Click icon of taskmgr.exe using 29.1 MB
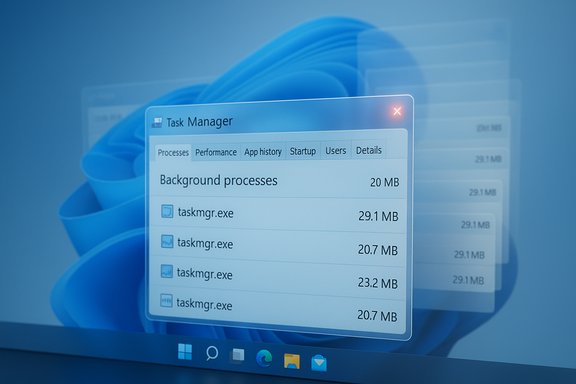This screenshot has width=576, height=384. pos(167,212)
